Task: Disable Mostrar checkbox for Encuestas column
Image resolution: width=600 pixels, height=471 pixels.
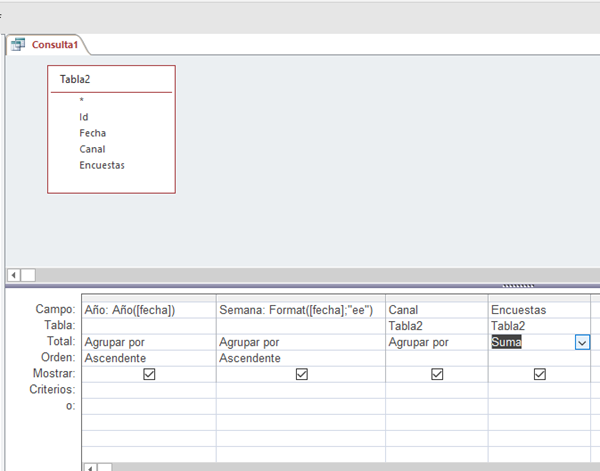Action: (539, 374)
